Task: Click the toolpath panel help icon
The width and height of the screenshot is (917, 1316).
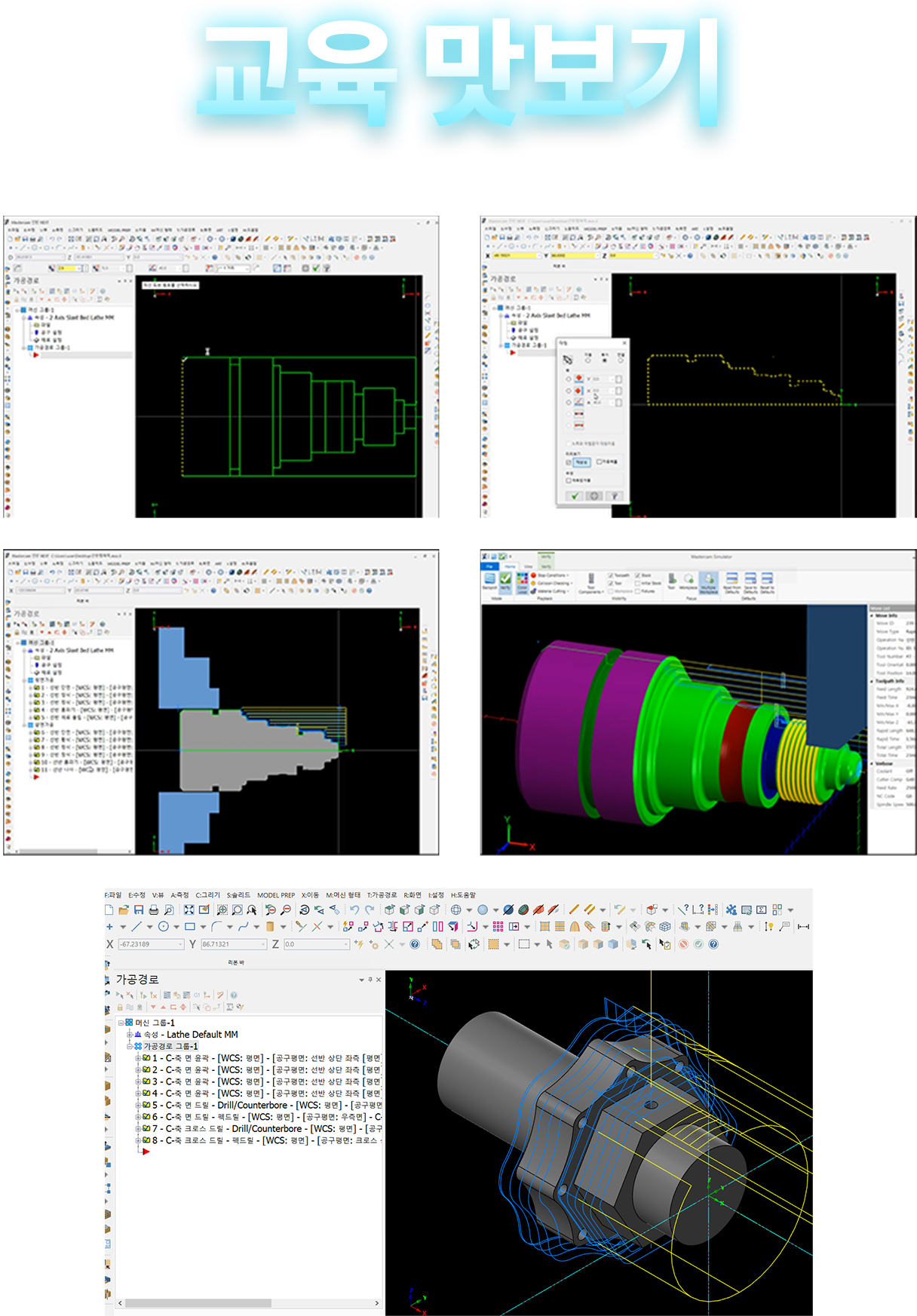Action: click(234, 995)
